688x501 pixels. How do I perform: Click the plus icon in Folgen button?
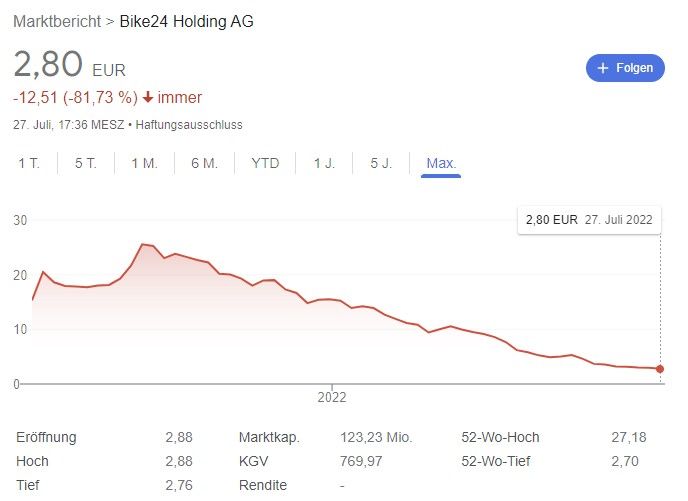(603, 68)
